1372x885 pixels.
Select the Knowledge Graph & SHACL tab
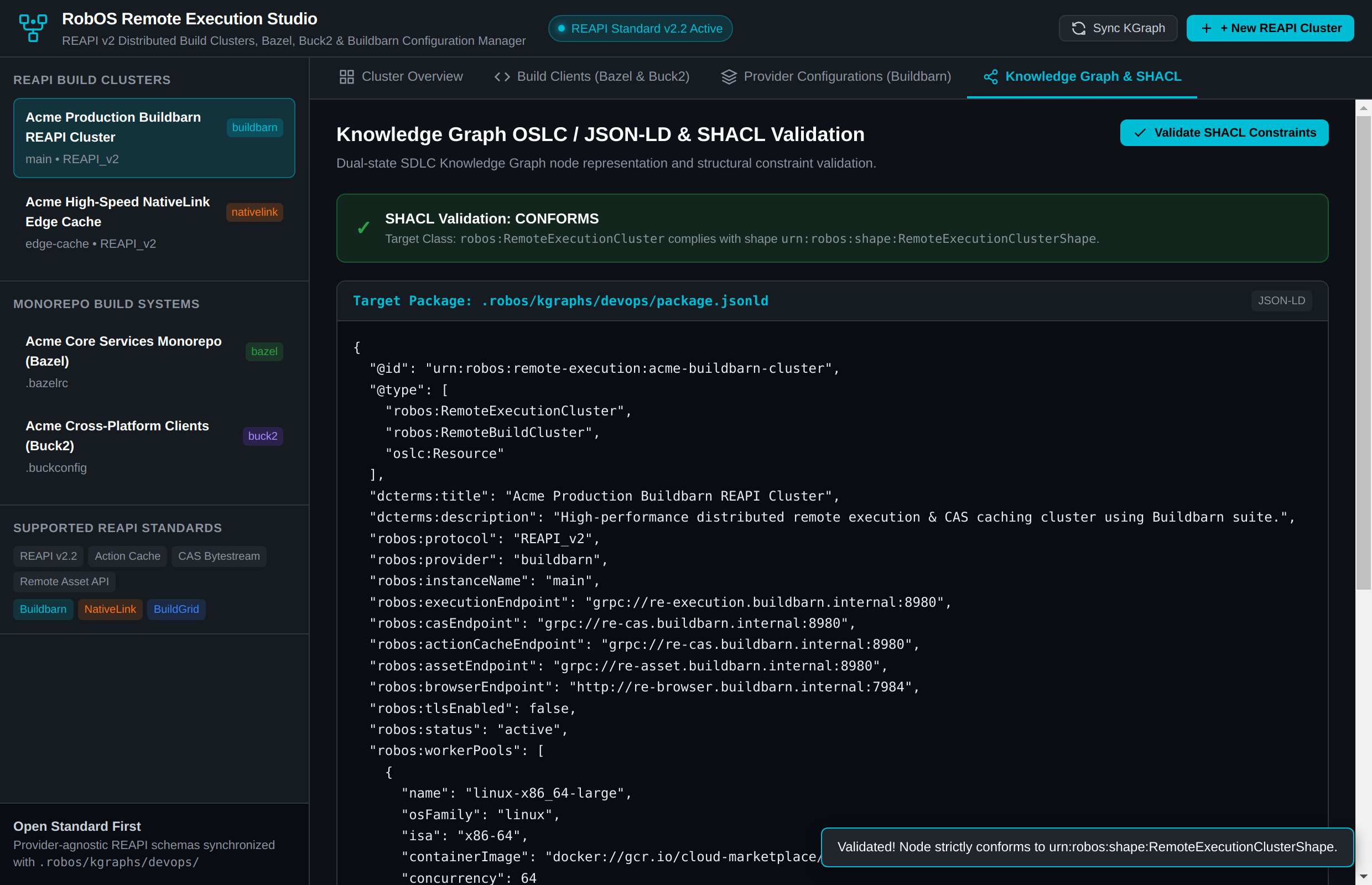tap(1081, 76)
